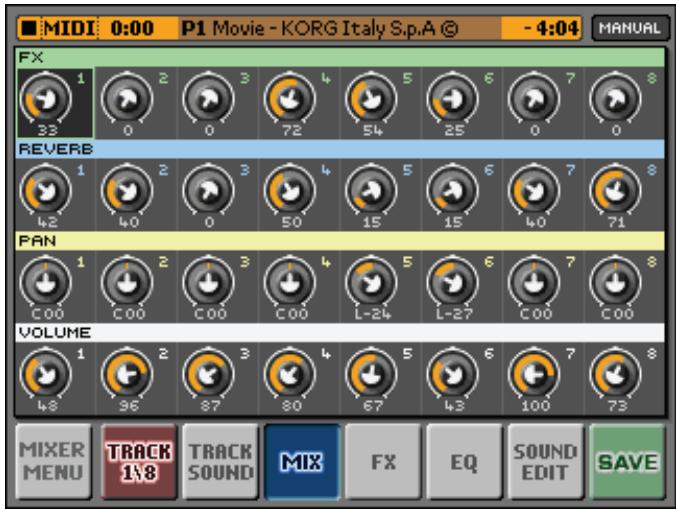Select Reverb knob 4 showing 50
This screenshot has width=676, height=509.
point(290,190)
